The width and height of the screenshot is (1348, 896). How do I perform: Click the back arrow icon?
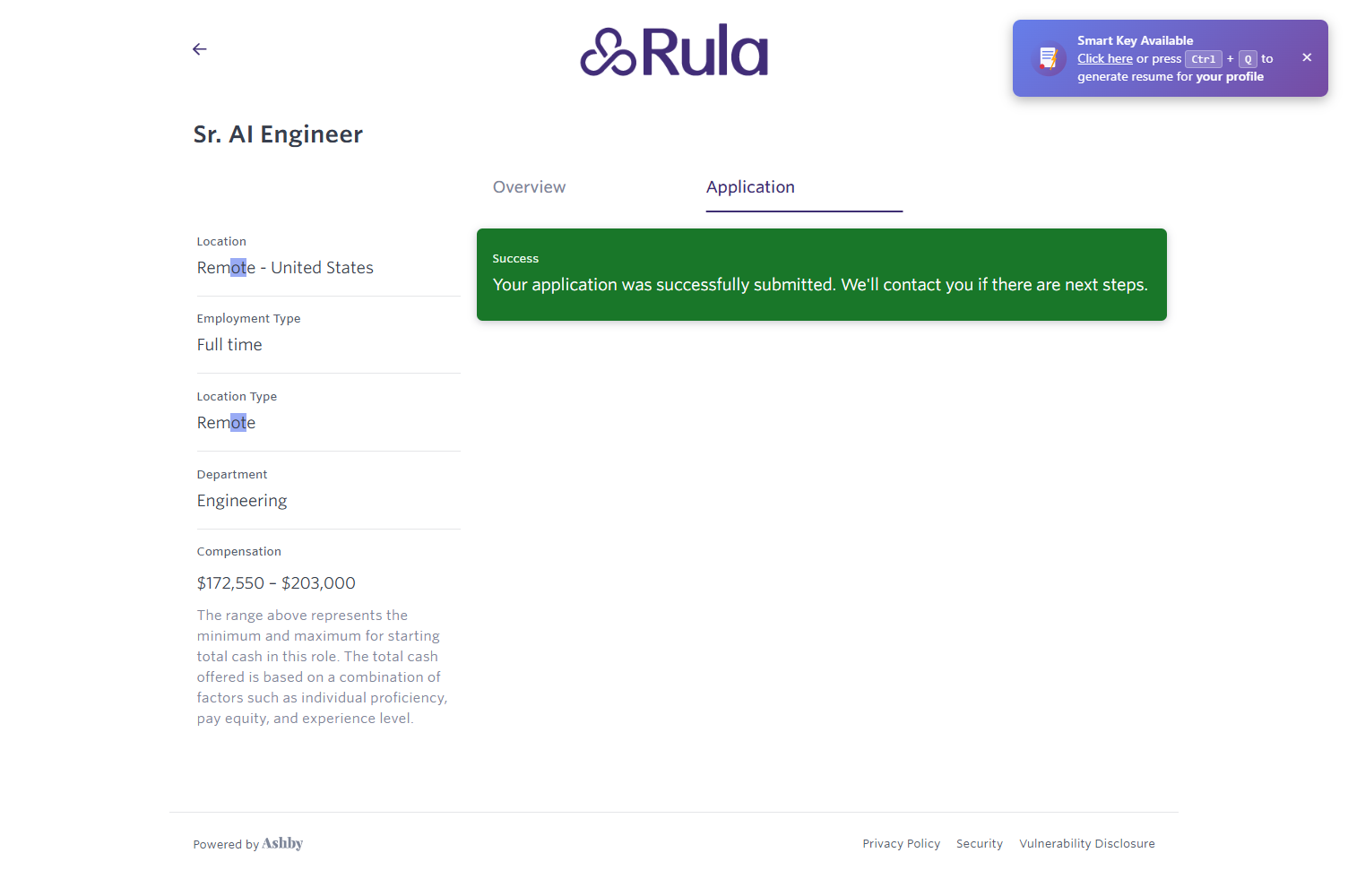199,49
